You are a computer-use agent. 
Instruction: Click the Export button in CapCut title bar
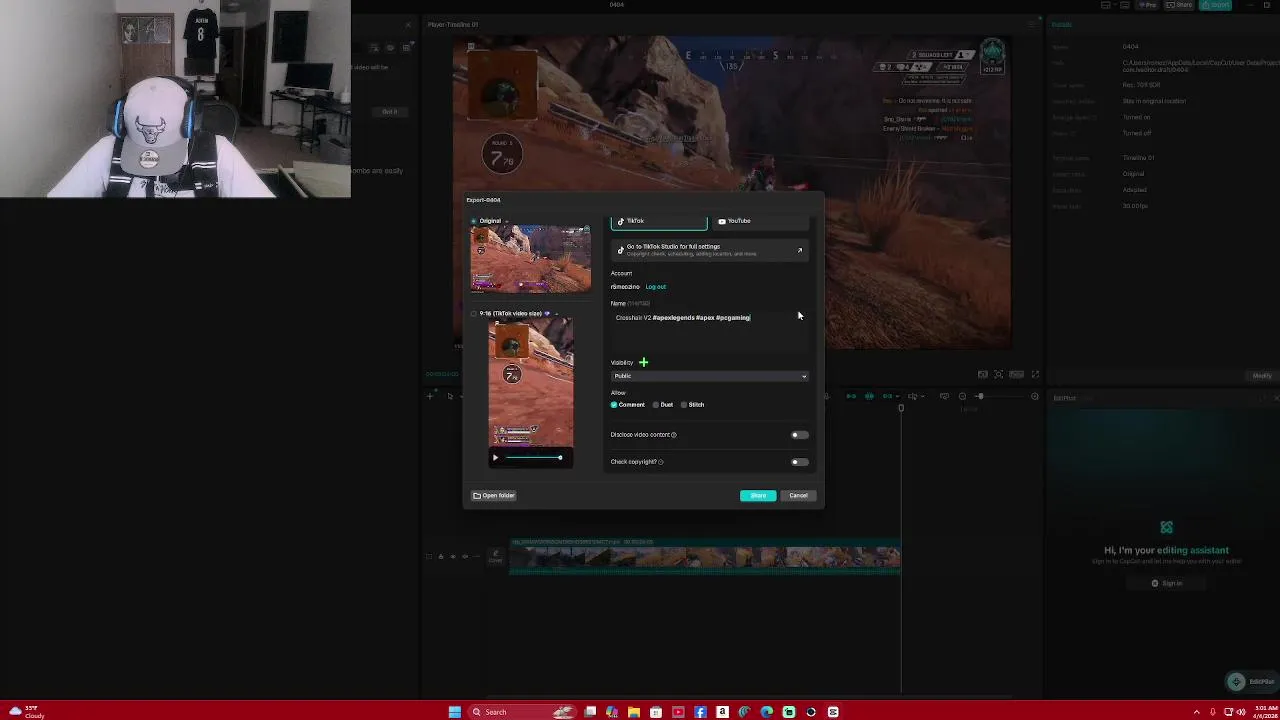coord(1216,5)
